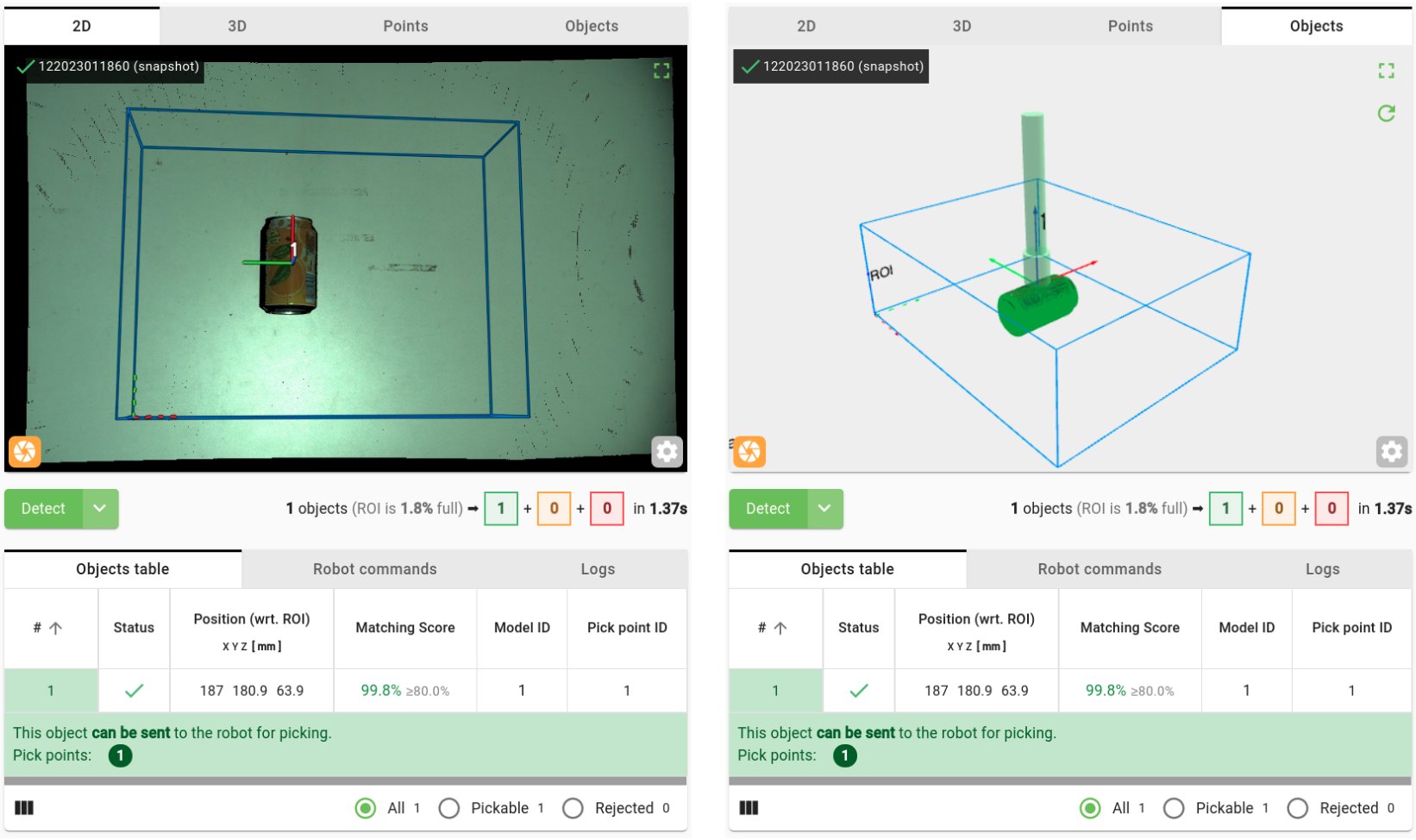Expand right Objects view to fullscreen
Viewport: 1416px width, 840px height.
(x=1386, y=71)
